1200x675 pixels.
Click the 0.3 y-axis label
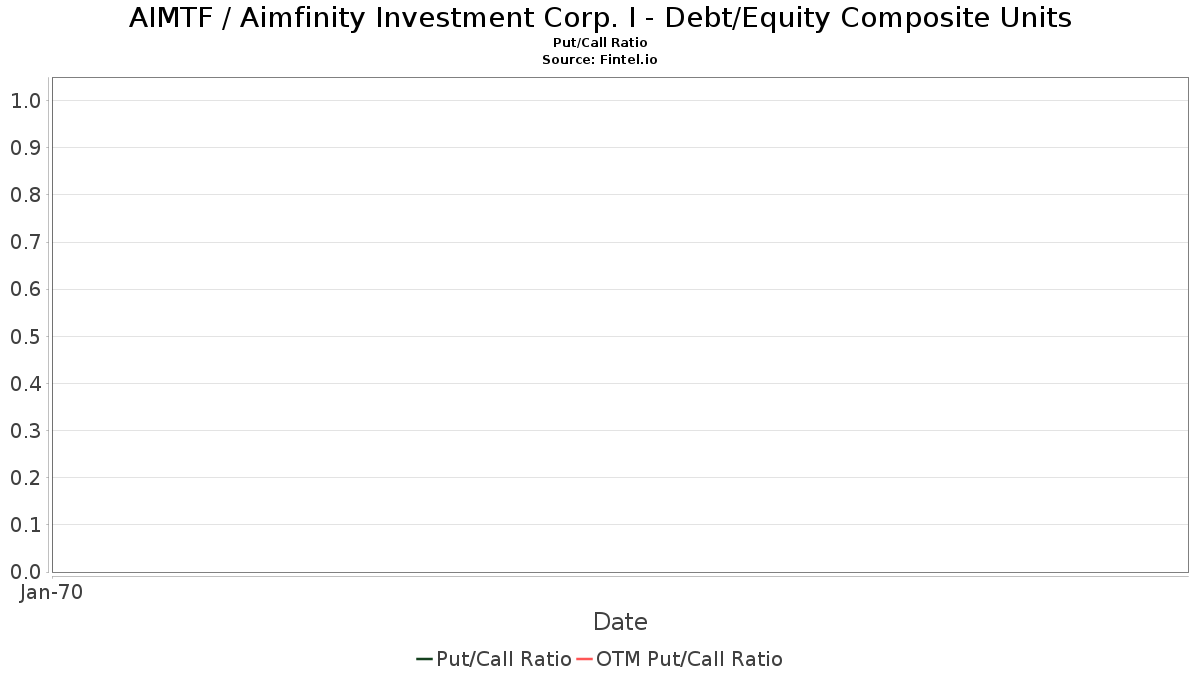click(x=25, y=430)
